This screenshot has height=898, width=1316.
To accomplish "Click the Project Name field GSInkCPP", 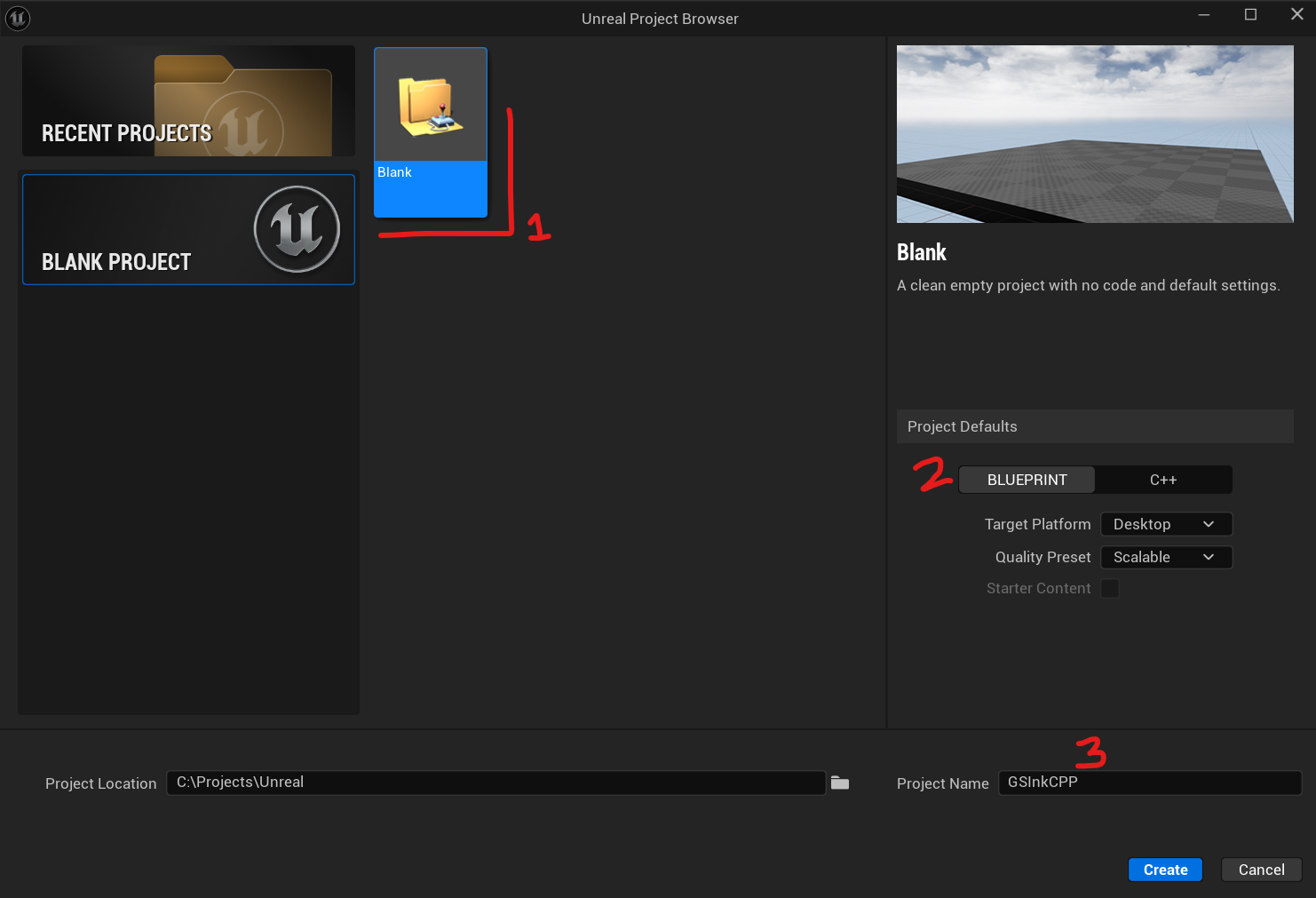I will (x=1150, y=783).
